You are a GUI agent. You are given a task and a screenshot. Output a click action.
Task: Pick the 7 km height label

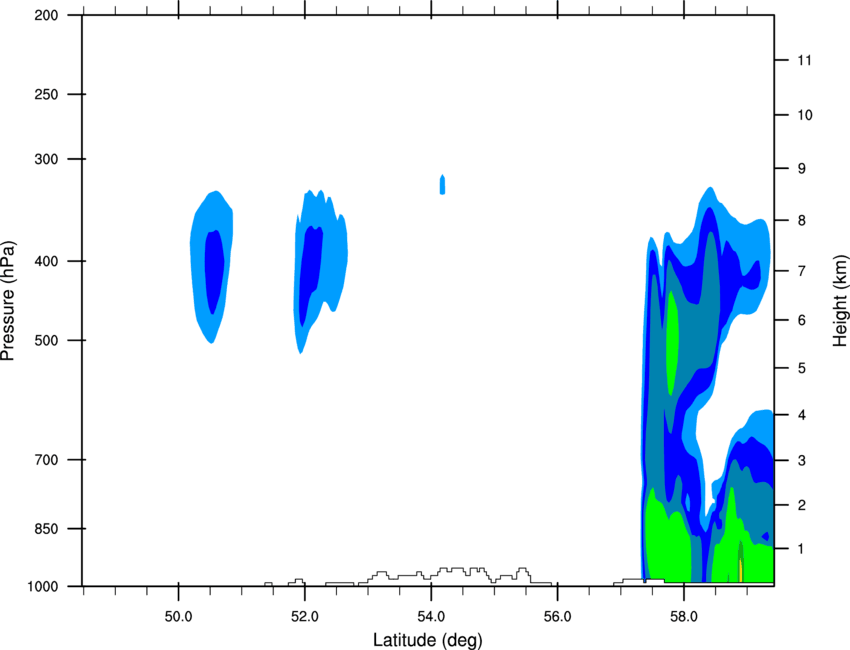coord(802,271)
